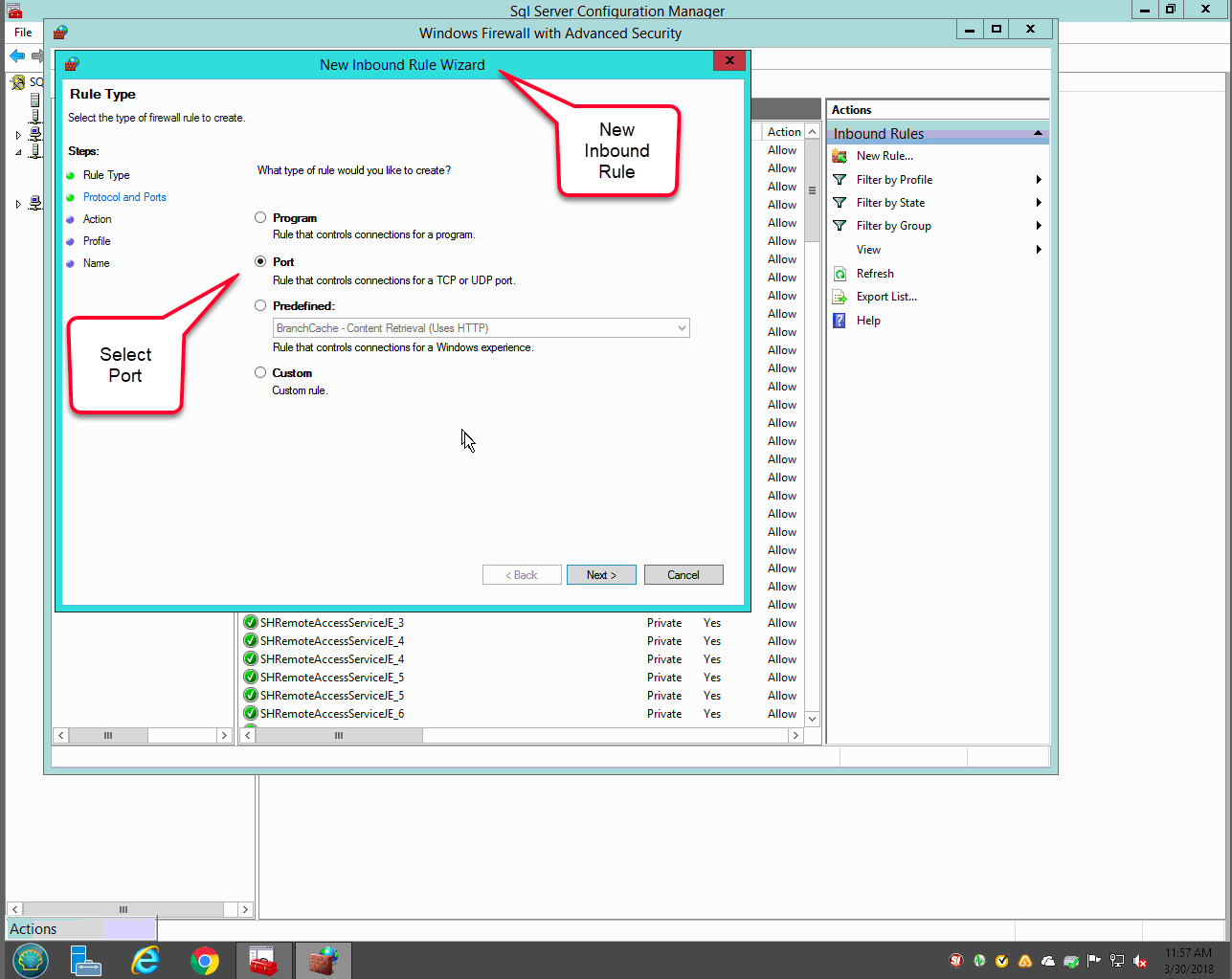
Task: Click the green check icon of SHRemoteAccessServiceJE_3
Action: [251, 623]
